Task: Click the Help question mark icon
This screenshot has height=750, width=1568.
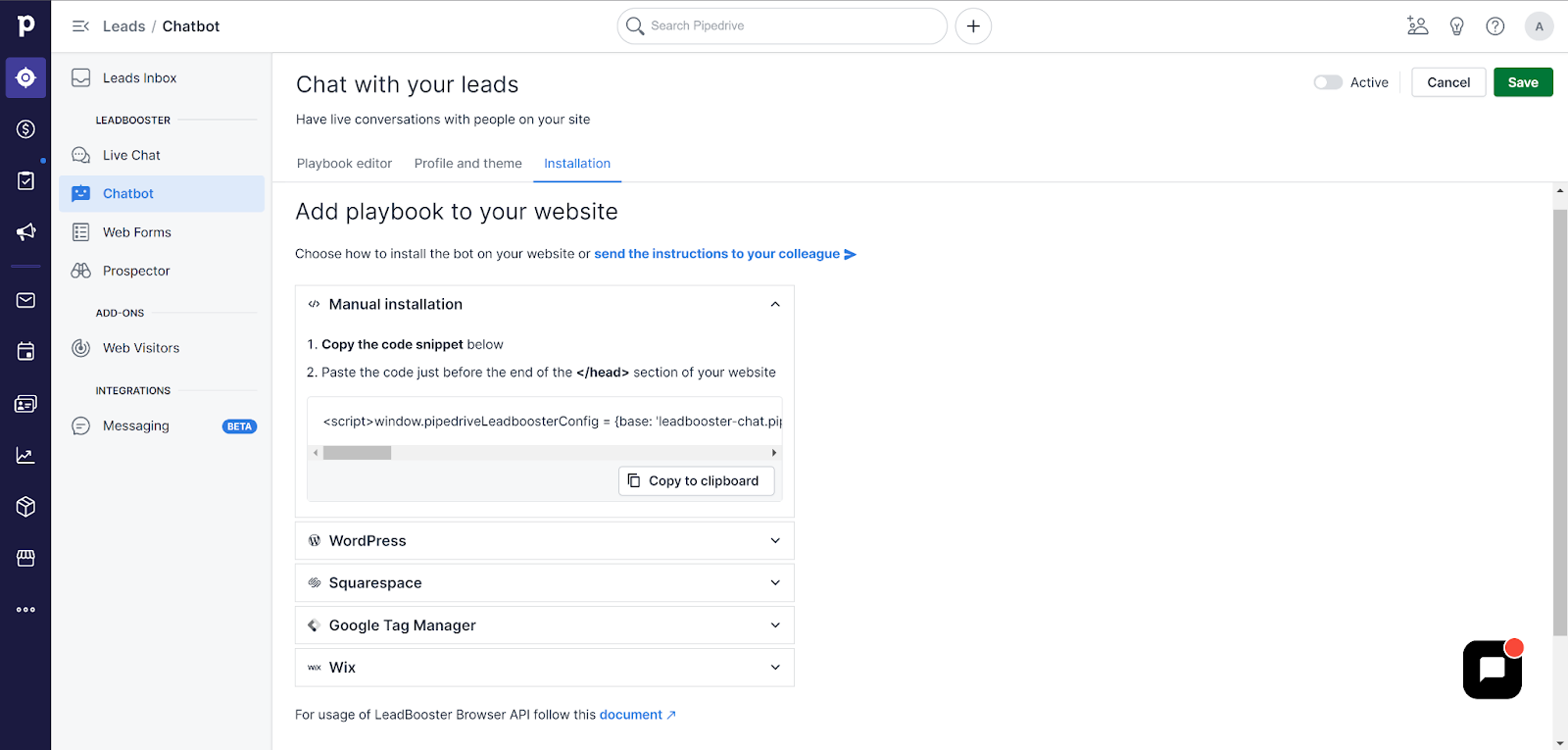Action: coord(1494,26)
